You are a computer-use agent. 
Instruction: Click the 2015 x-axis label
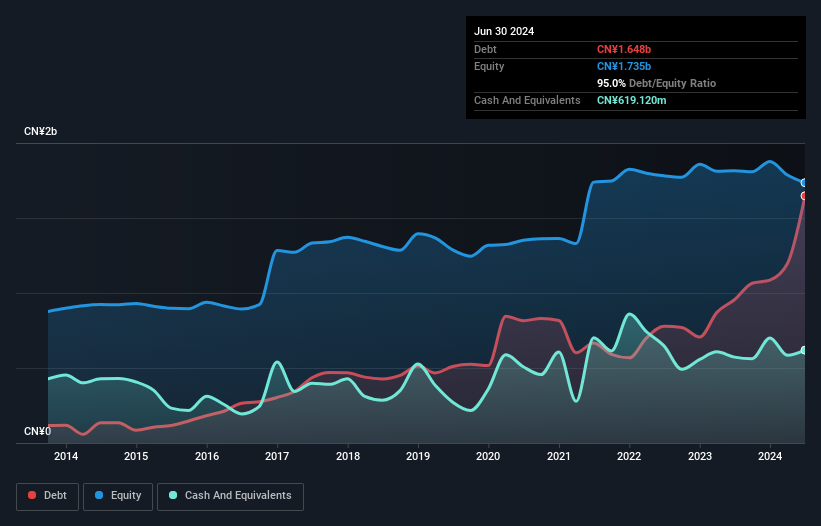[x=136, y=456]
